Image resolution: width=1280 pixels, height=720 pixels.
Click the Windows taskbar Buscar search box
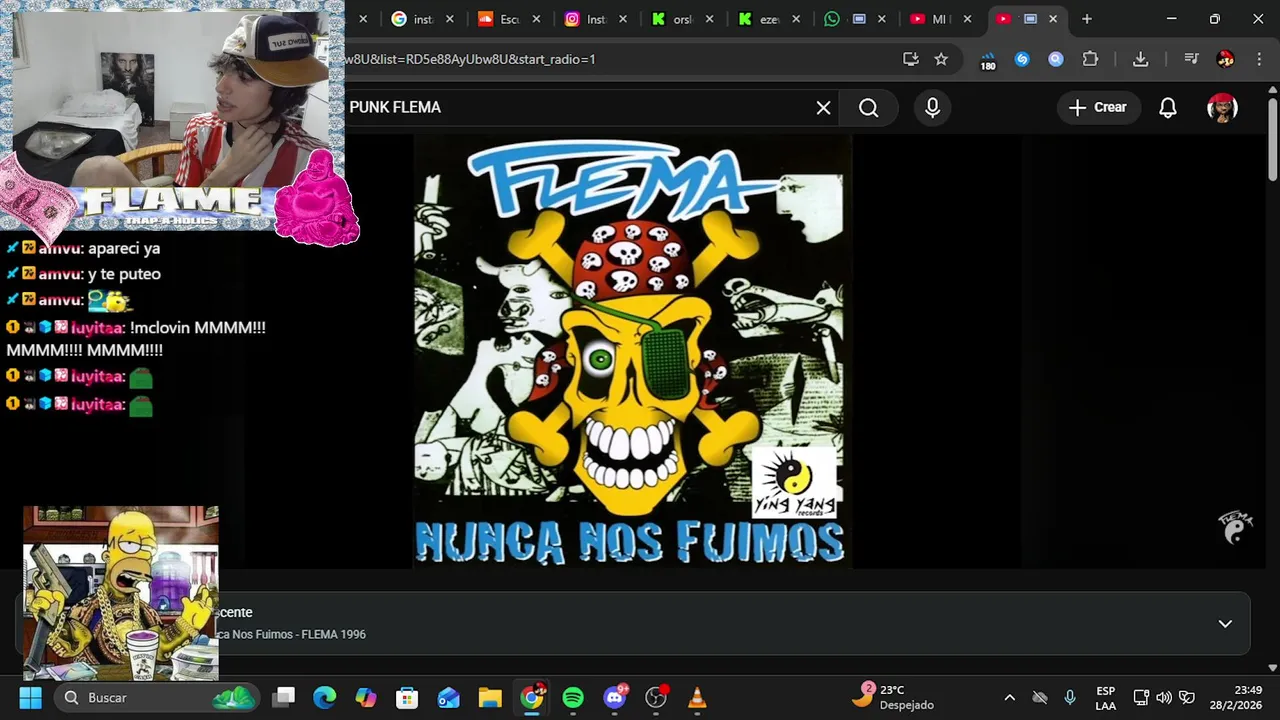coord(157,697)
